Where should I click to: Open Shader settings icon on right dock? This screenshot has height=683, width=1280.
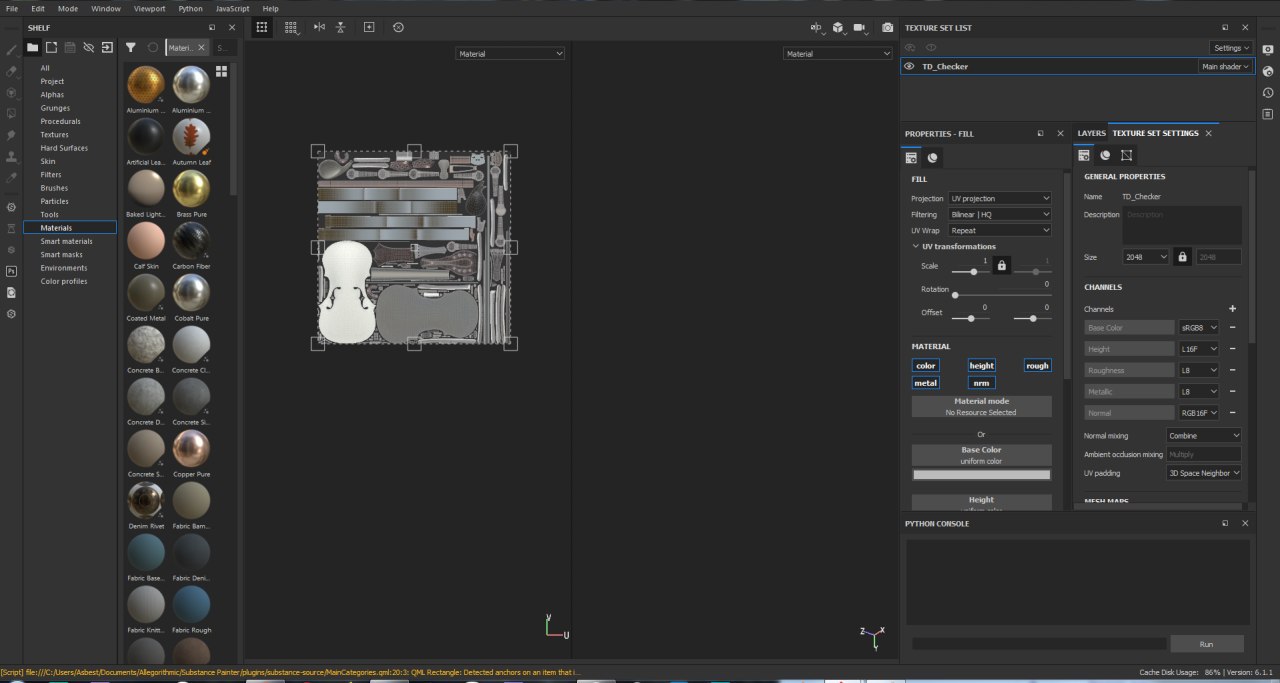pyautogui.click(x=1268, y=71)
